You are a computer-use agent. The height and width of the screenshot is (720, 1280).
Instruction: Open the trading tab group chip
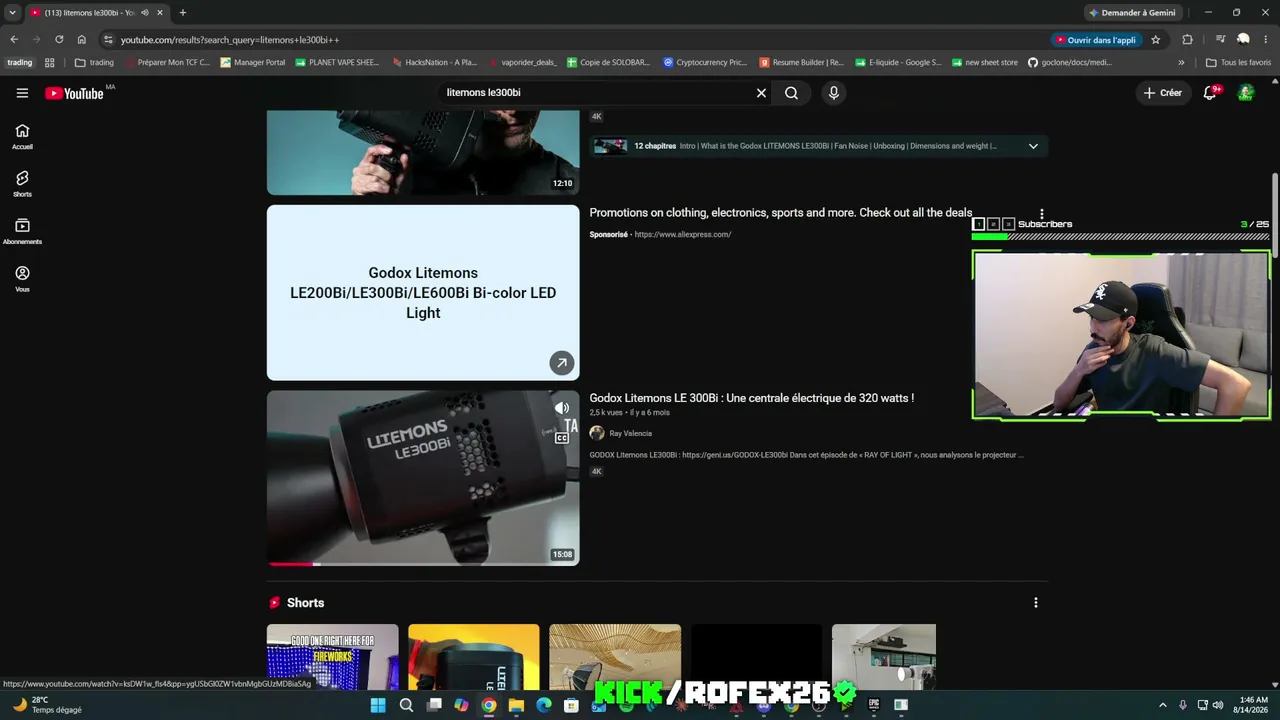pyautogui.click(x=19, y=62)
